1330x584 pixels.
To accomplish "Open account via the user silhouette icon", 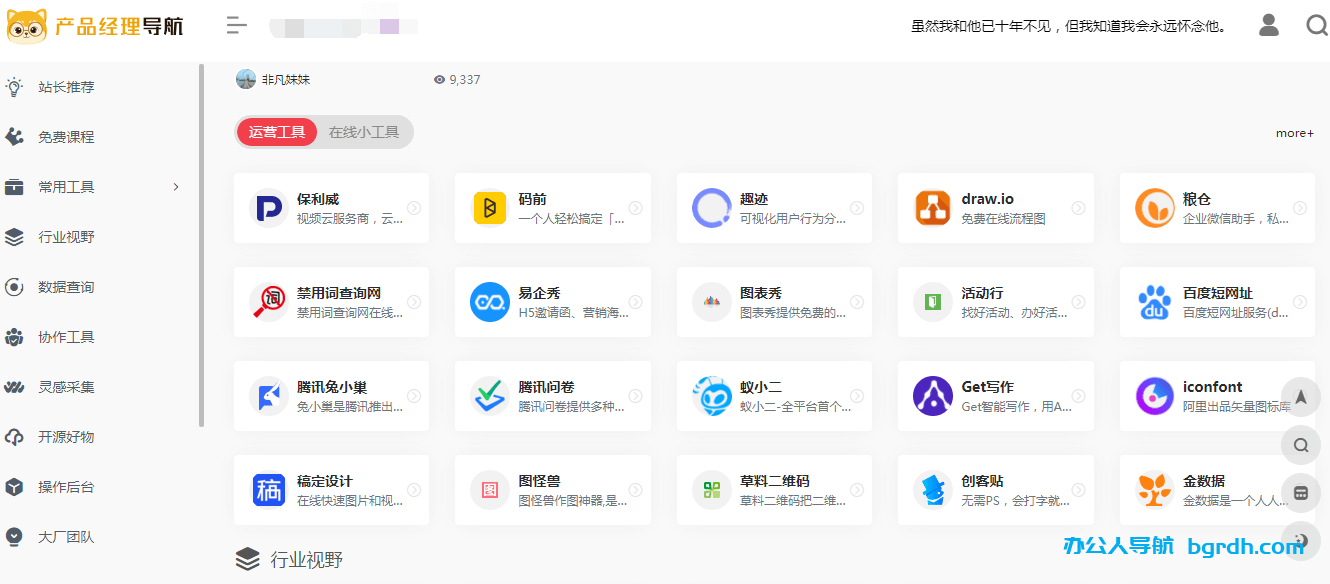I will (x=1268, y=24).
